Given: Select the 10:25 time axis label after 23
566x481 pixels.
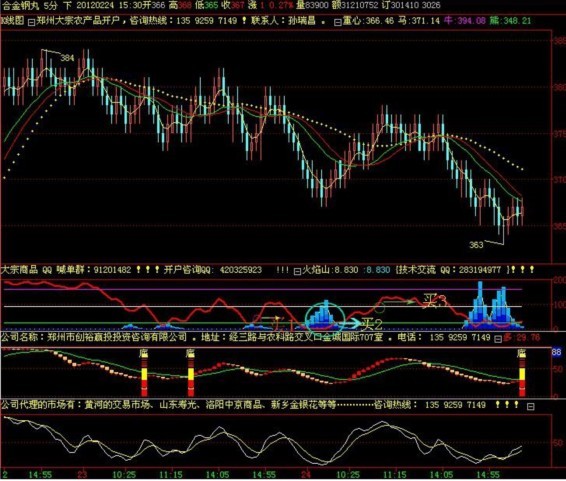Looking at the screenshot, I should coord(124,475).
